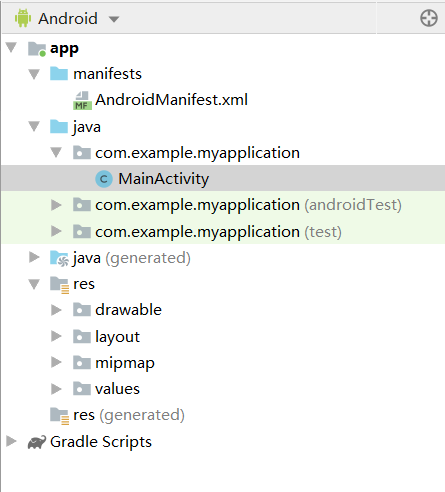Click the (test) package icon
The width and height of the screenshot is (445, 492).
[82, 231]
